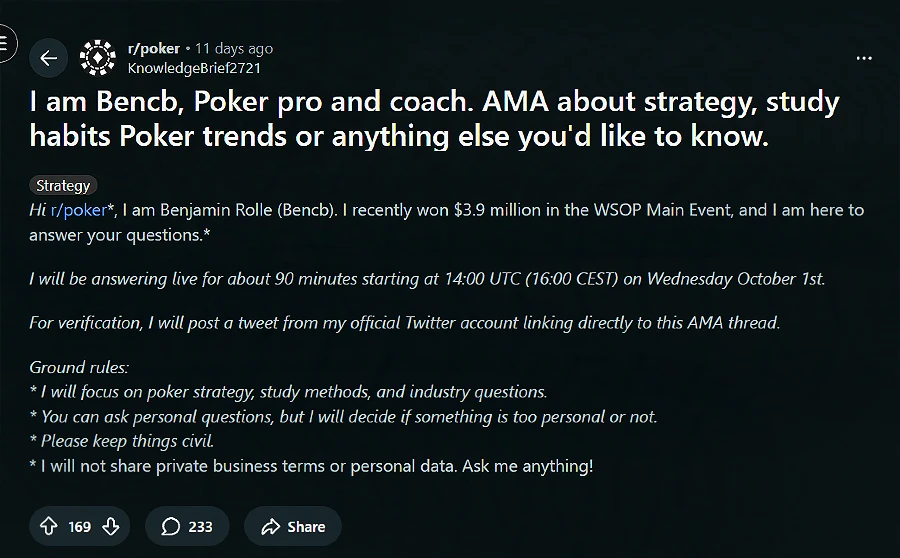This screenshot has height=558, width=900.
Task: Click the paragraph about answering live
Action: tap(427, 279)
